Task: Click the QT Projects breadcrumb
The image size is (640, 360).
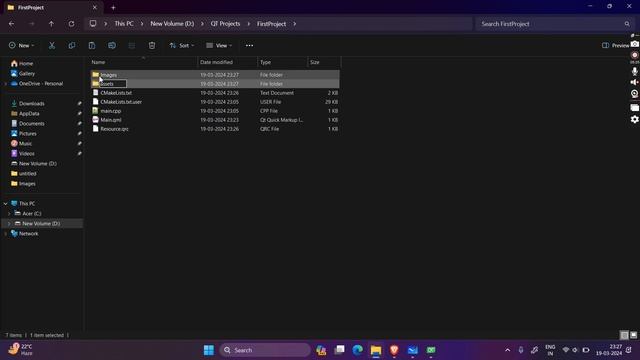Action: pyautogui.click(x=225, y=24)
